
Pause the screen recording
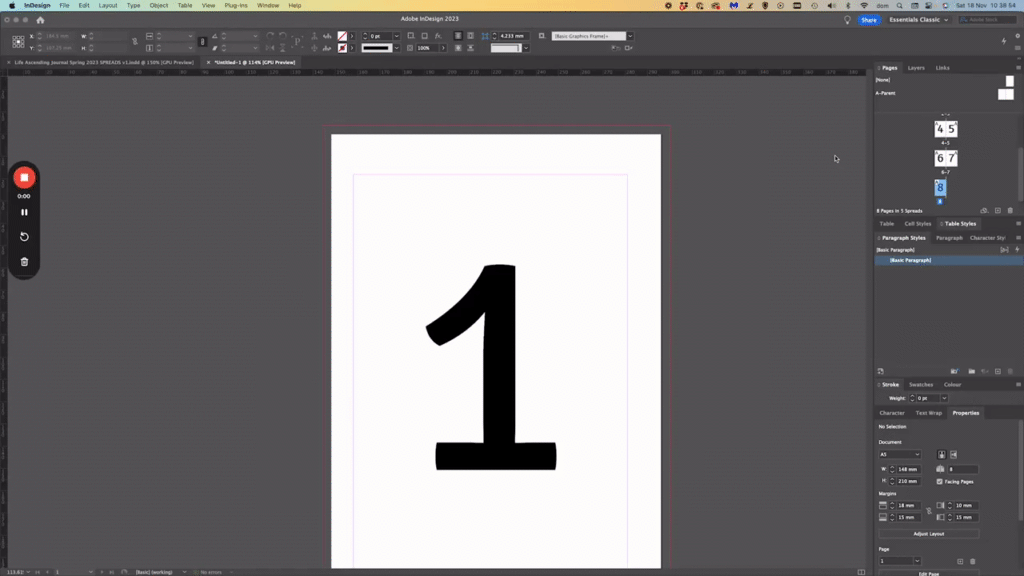(x=24, y=212)
